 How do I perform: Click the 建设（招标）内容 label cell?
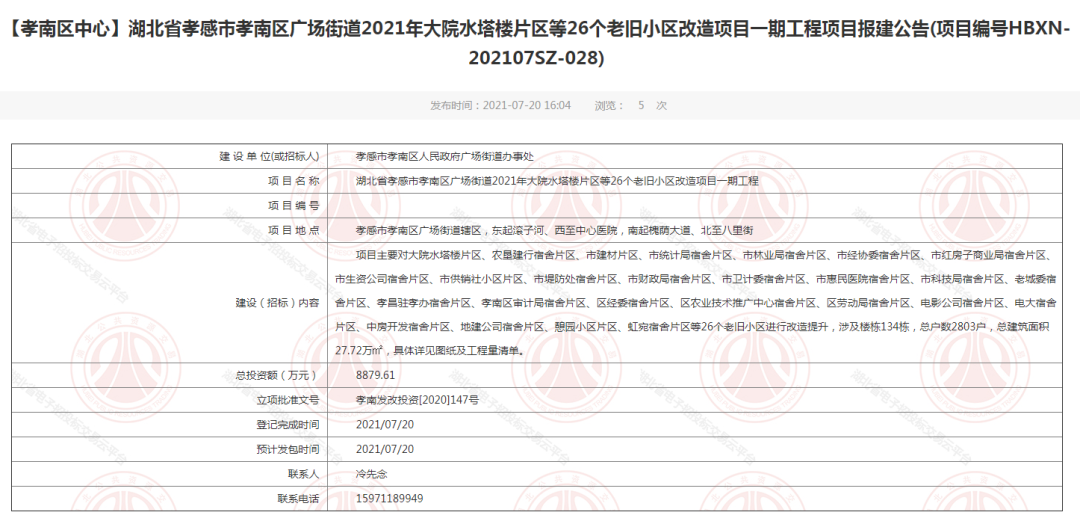(x=277, y=302)
